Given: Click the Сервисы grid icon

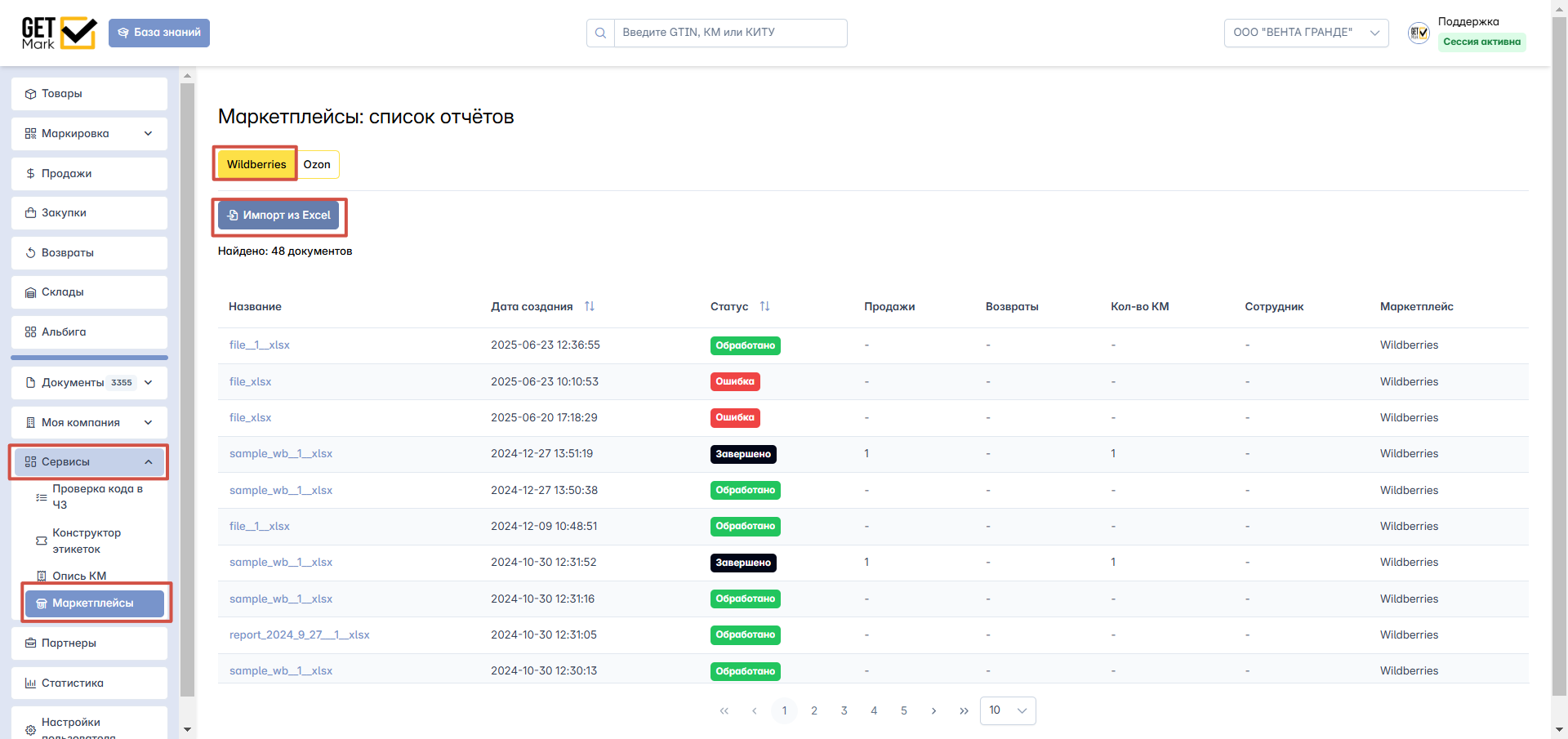Looking at the screenshot, I should click(31, 462).
